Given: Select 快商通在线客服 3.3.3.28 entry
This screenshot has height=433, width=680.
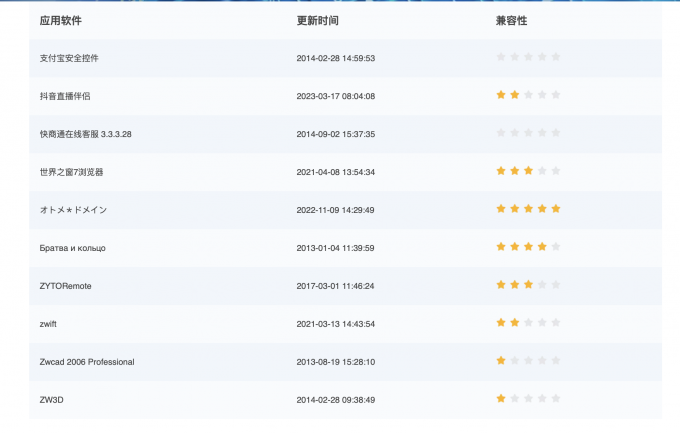Looking at the screenshot, I should coord(86,134).
